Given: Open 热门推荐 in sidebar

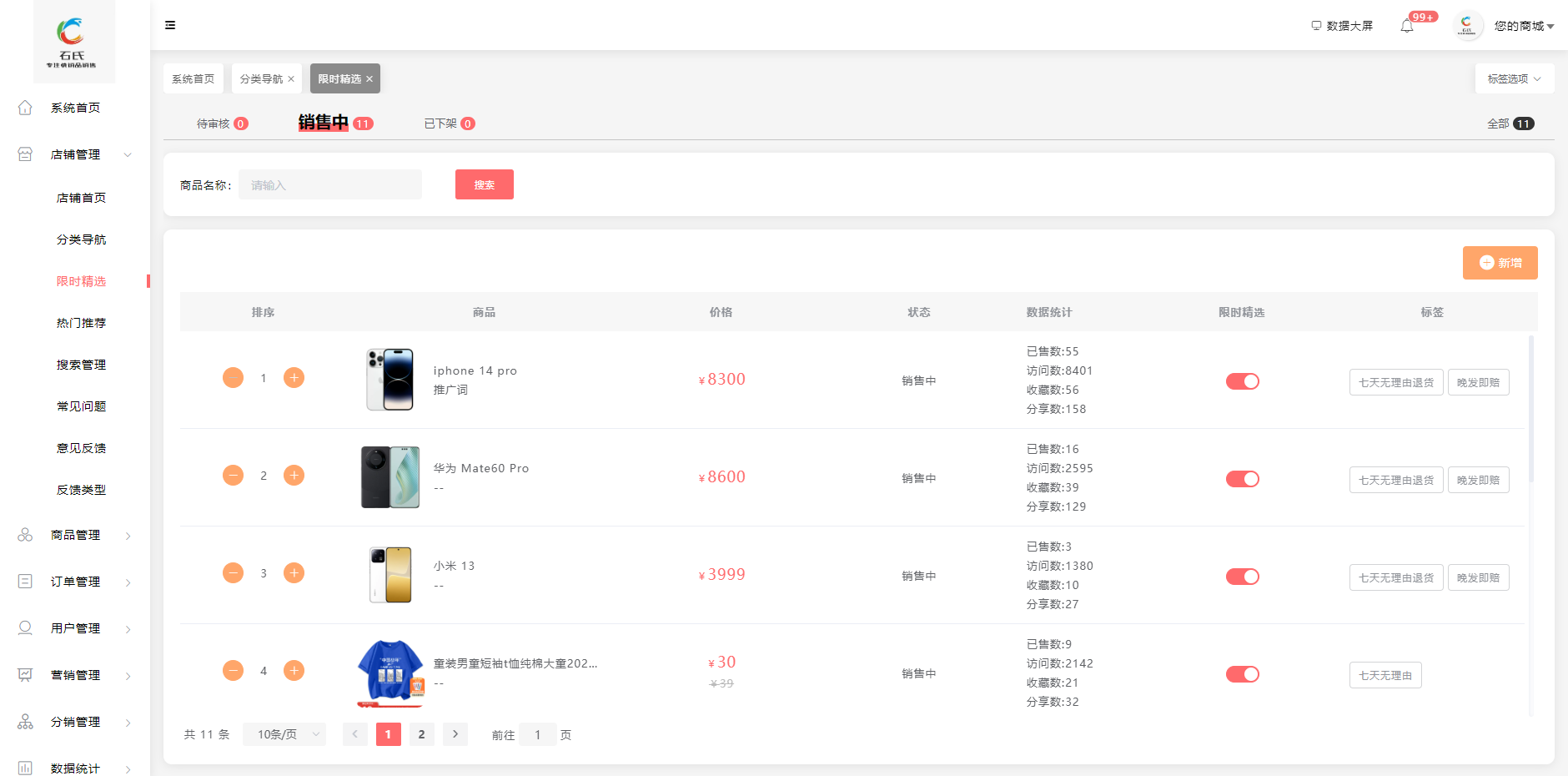Looking at the screenshot, I should pyautogui.click(x=81, y=323).
